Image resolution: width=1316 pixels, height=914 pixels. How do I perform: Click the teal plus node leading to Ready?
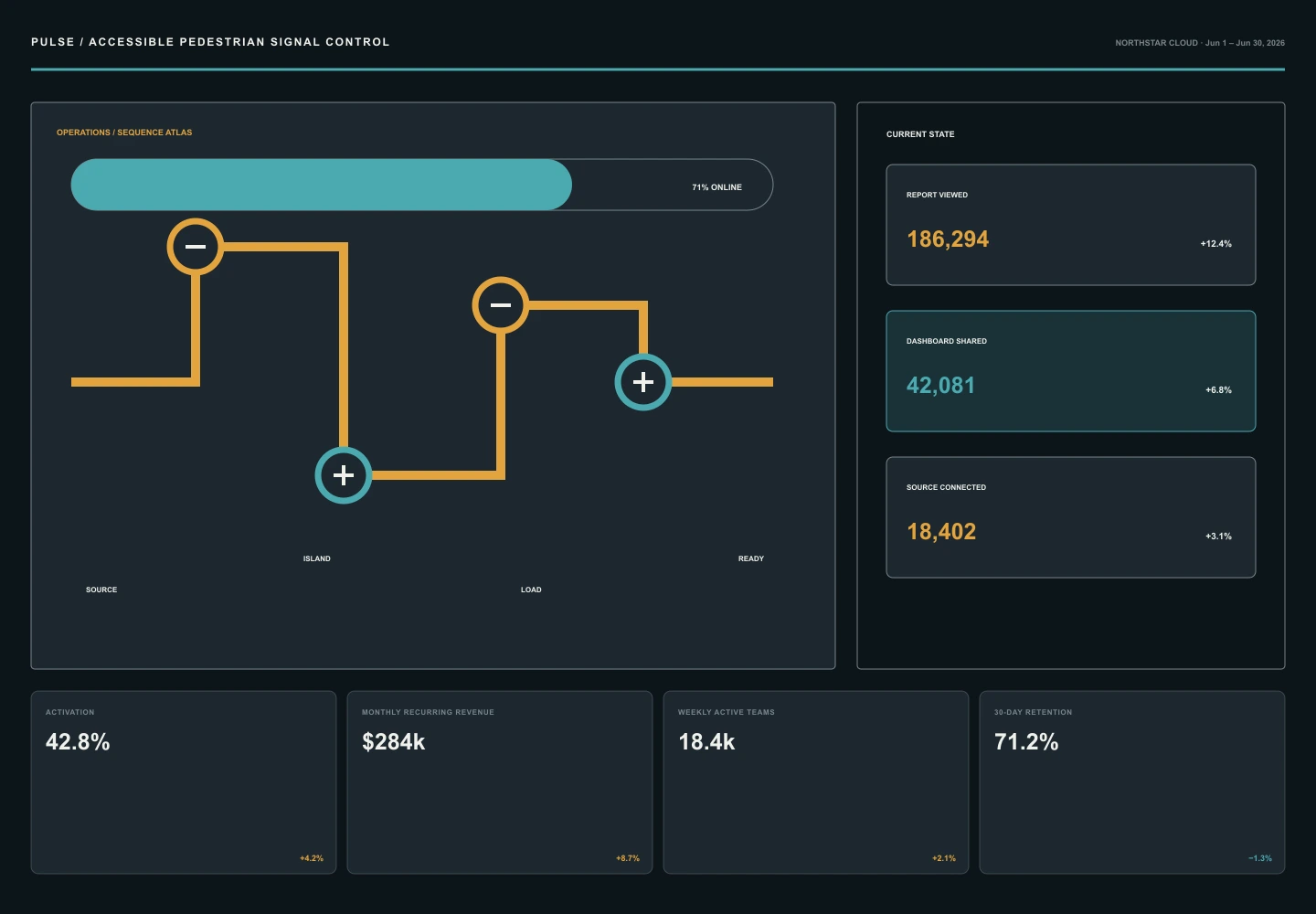coord(643,382)
